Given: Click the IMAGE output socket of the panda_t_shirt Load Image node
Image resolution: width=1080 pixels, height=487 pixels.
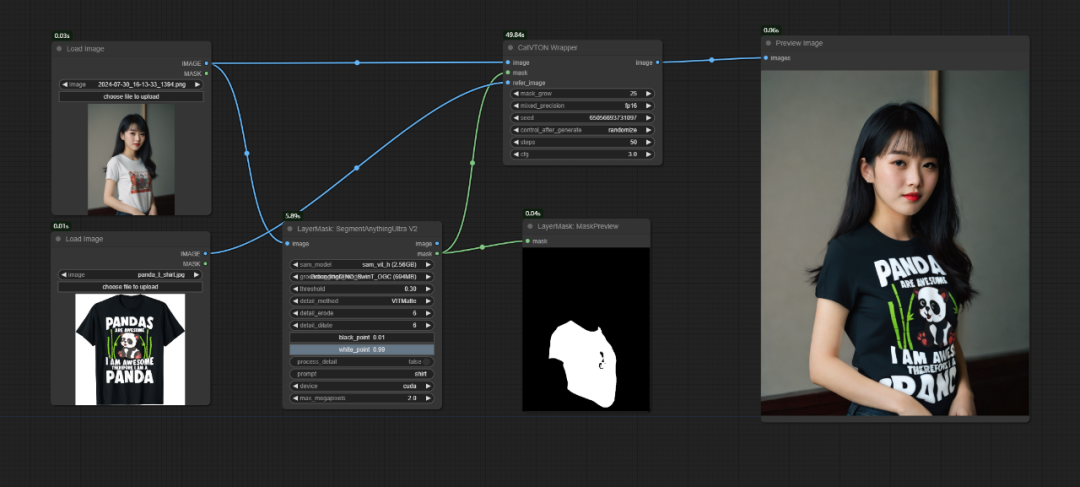Looking at the screenshot, I should (x=206, y=253).
